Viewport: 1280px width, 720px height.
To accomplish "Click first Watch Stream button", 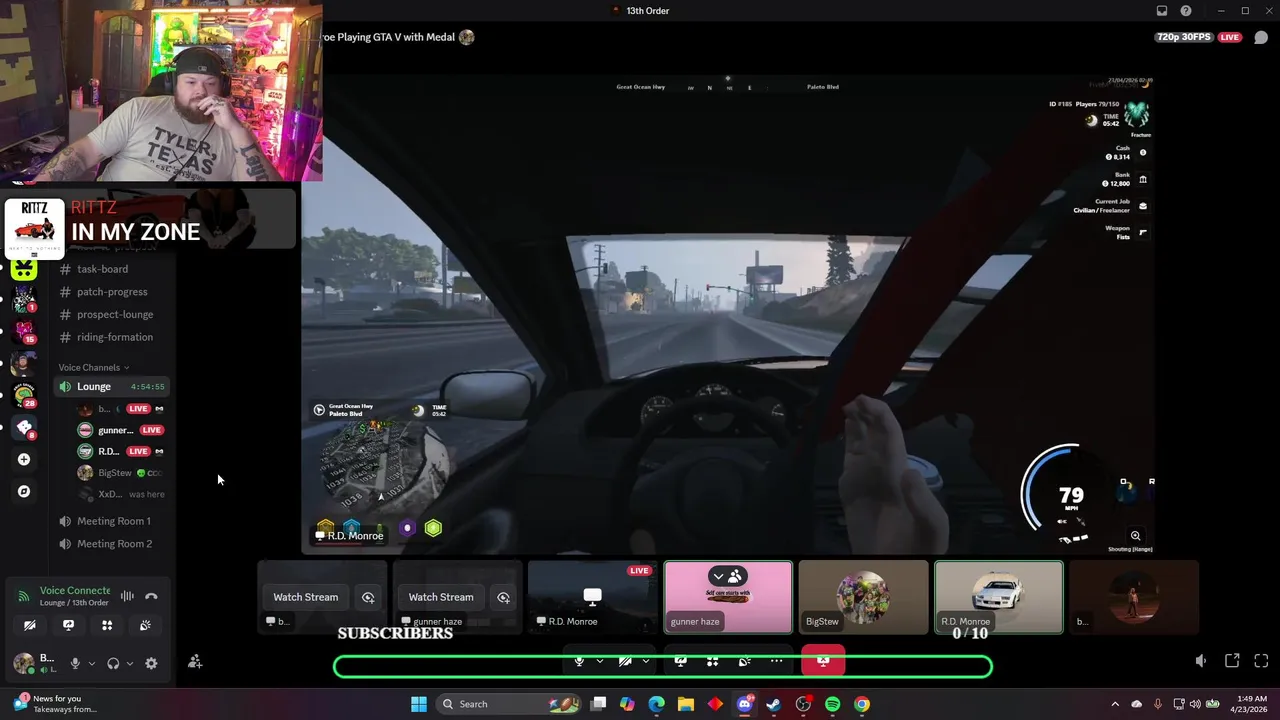I will coord(306,597).
